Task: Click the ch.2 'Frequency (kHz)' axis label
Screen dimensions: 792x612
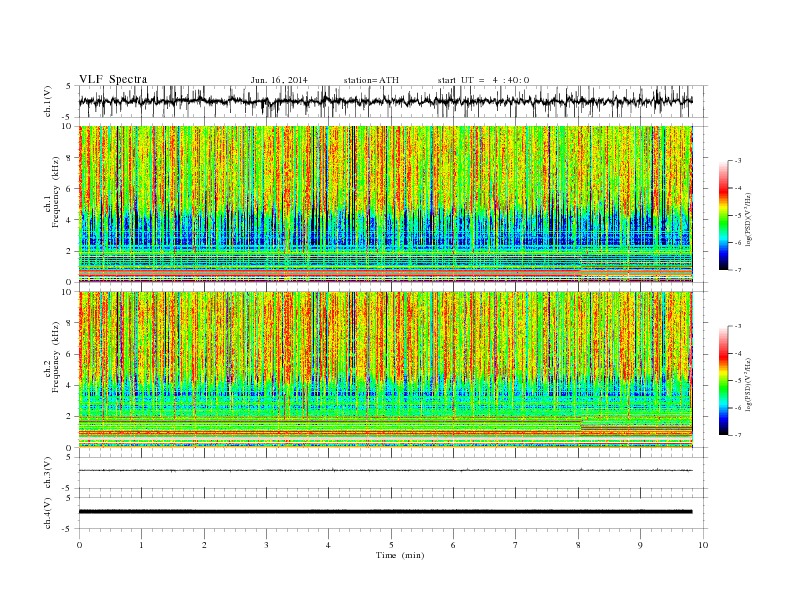Action: [54, 359]
